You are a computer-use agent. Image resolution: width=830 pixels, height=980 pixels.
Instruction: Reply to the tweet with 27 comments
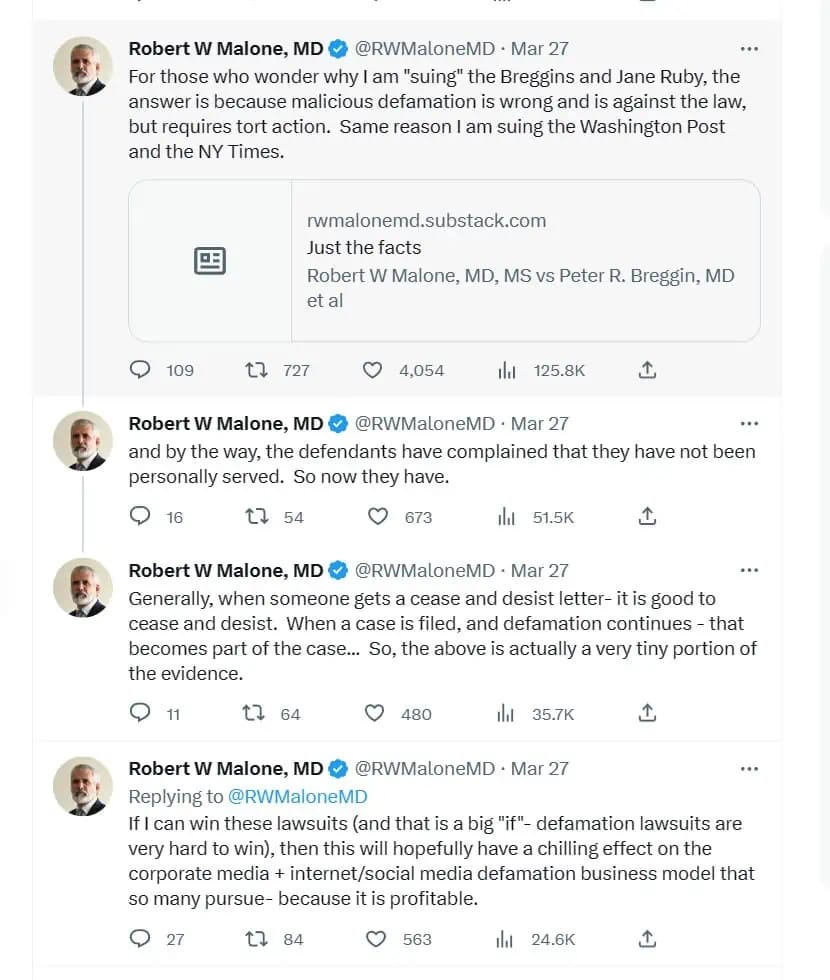[140, 938]
